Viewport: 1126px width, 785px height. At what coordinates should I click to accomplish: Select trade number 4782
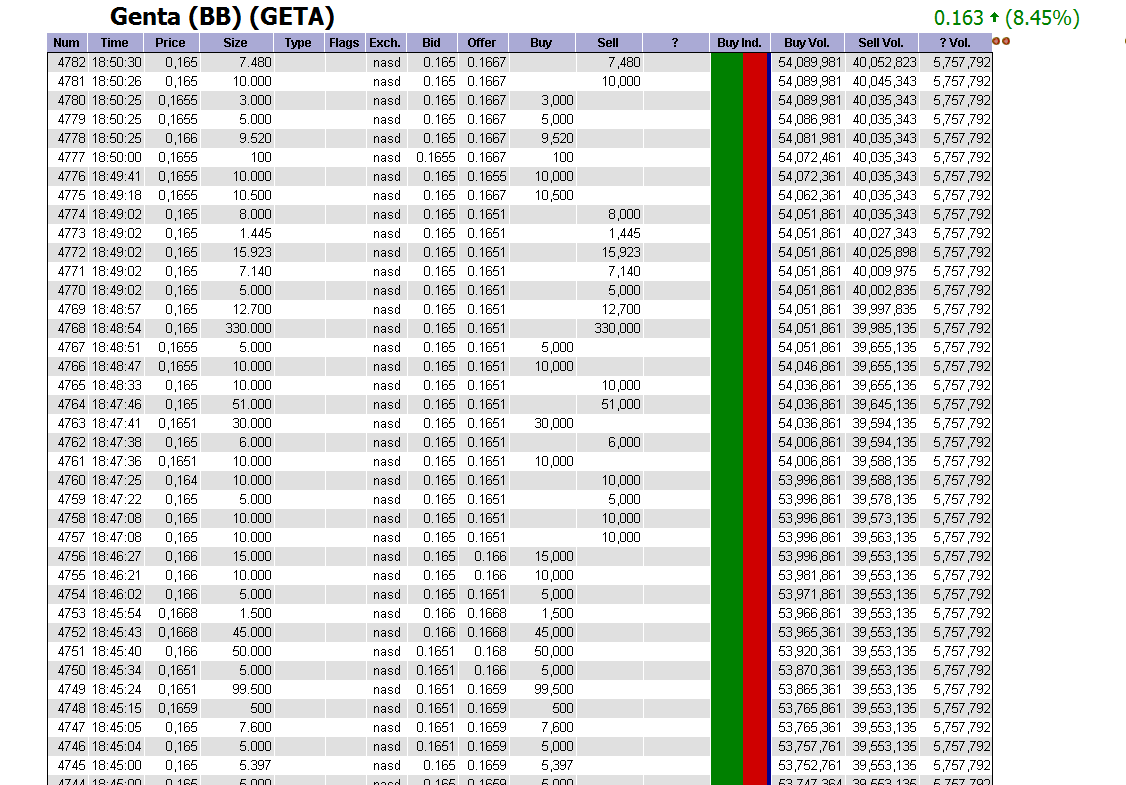tap(71, 62)
